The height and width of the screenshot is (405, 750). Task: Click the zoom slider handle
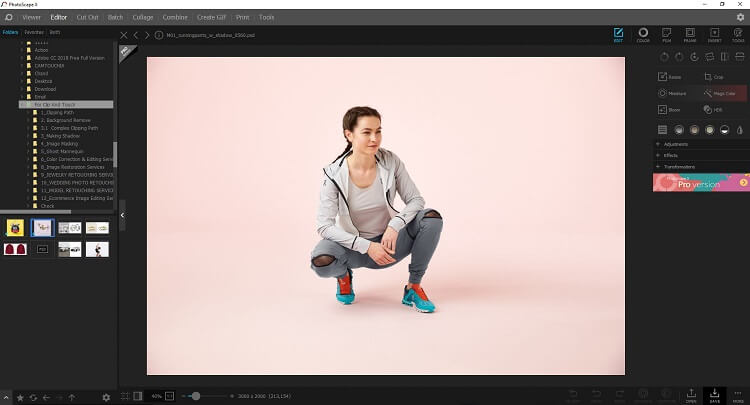click(x=195, y=396)
